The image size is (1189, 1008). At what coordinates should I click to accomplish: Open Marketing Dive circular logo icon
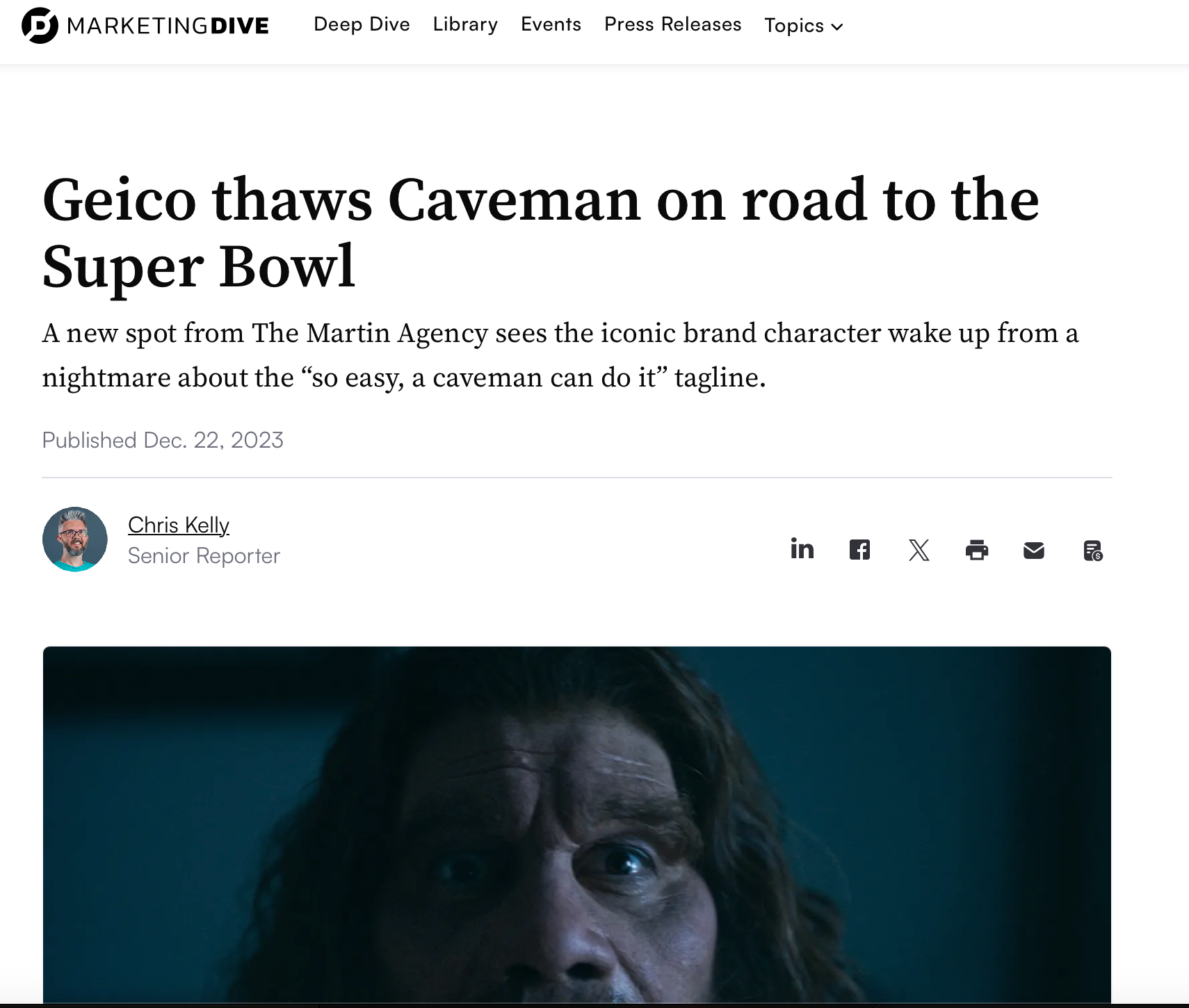[x=40, y=26]
